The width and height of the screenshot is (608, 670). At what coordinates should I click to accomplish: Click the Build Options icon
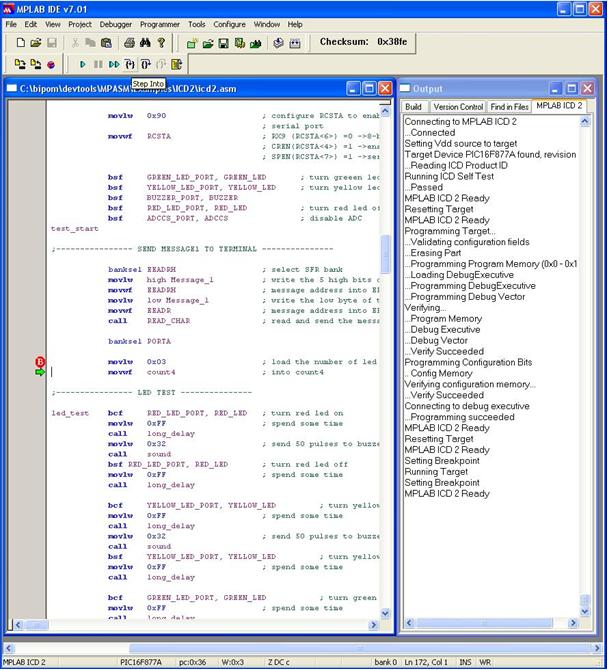240,43
